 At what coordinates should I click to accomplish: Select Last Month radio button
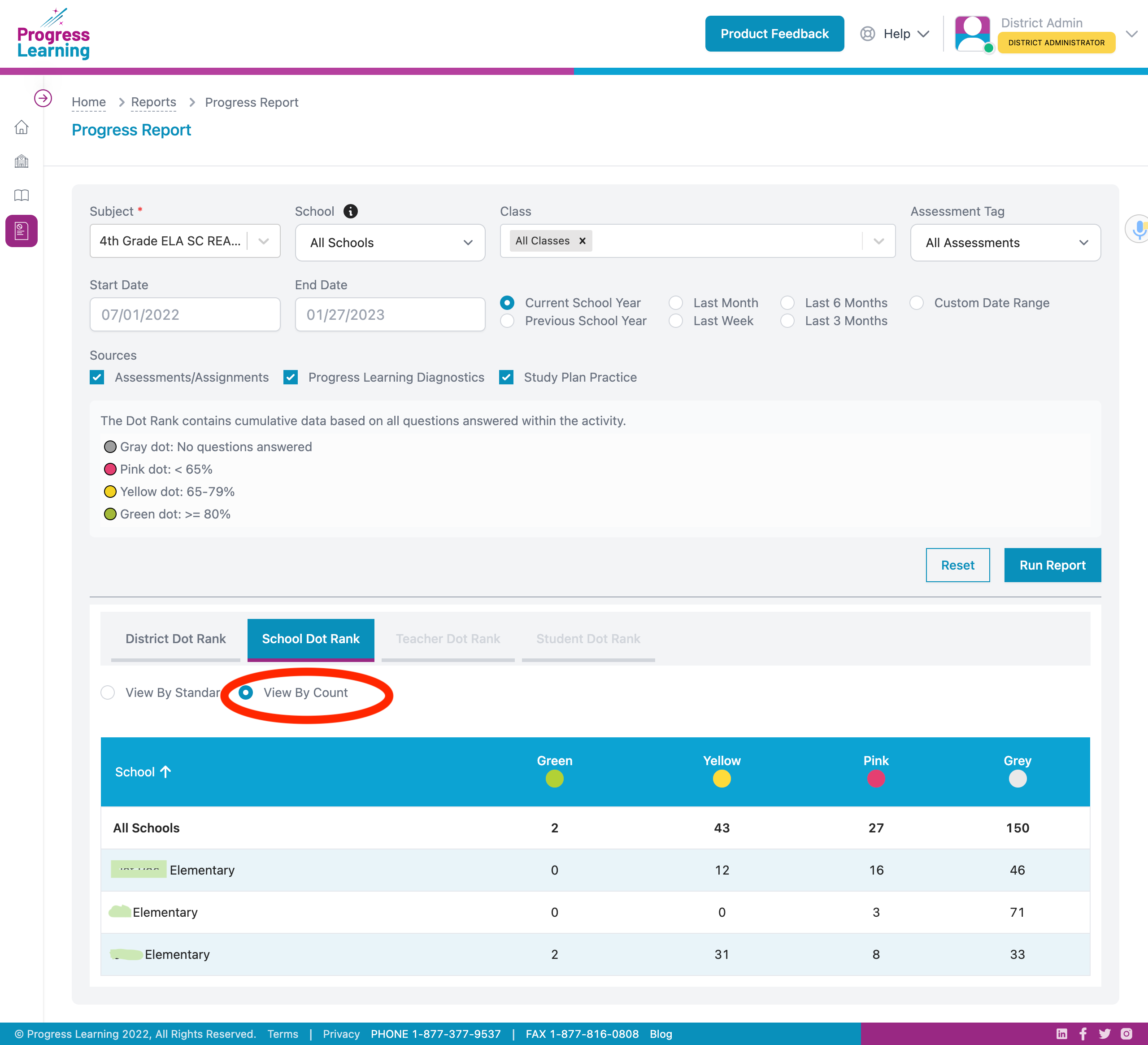click(x=675, y=302)
